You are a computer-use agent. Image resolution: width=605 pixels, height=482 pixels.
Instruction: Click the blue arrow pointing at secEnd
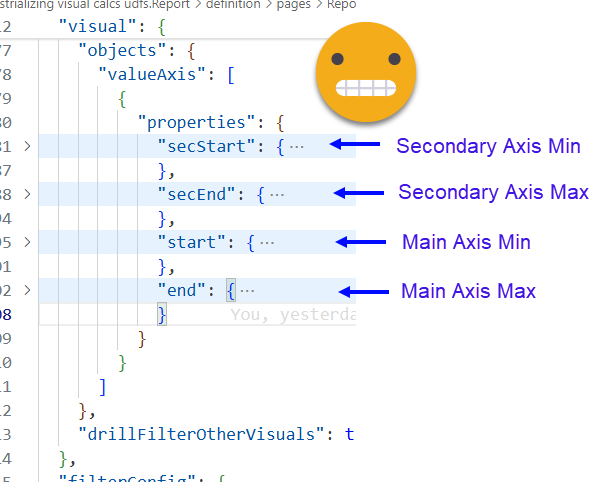point(357,192)
